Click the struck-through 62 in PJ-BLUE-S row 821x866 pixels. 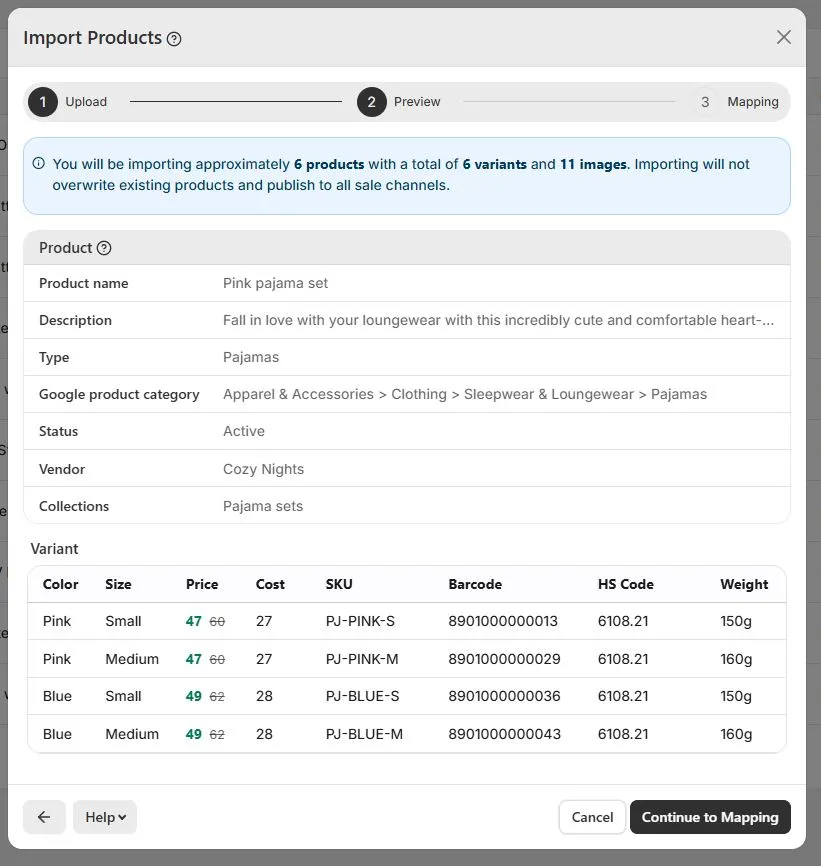coord(217,696)
